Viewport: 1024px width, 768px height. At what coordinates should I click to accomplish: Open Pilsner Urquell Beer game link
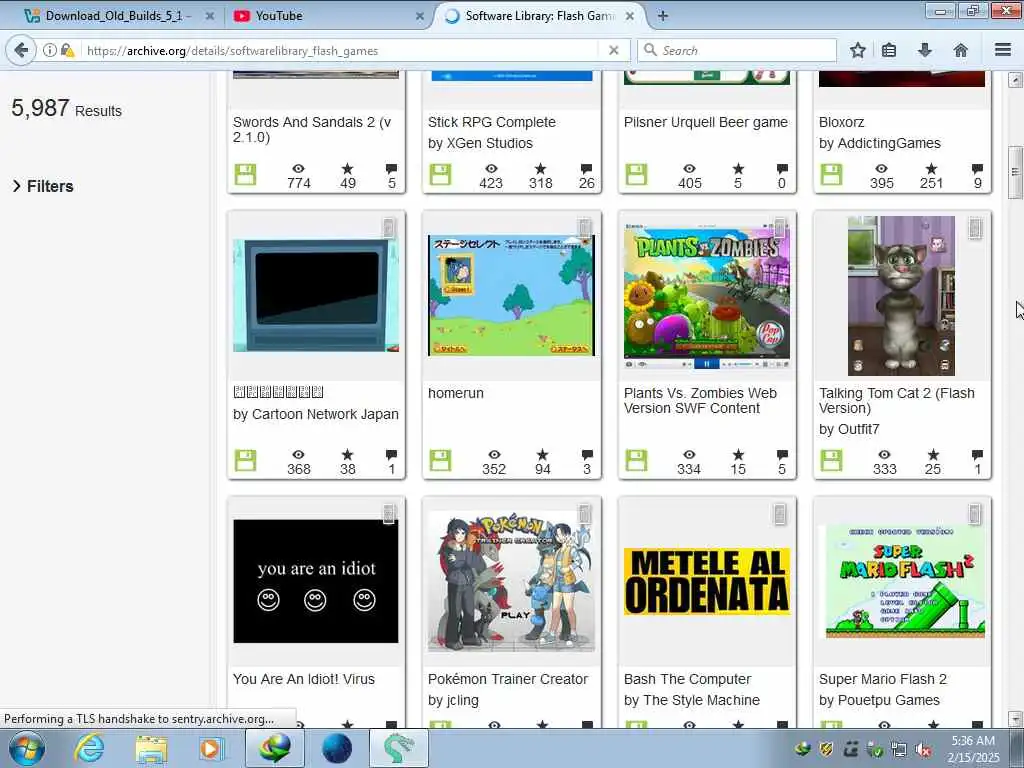(x=705, y=122)
